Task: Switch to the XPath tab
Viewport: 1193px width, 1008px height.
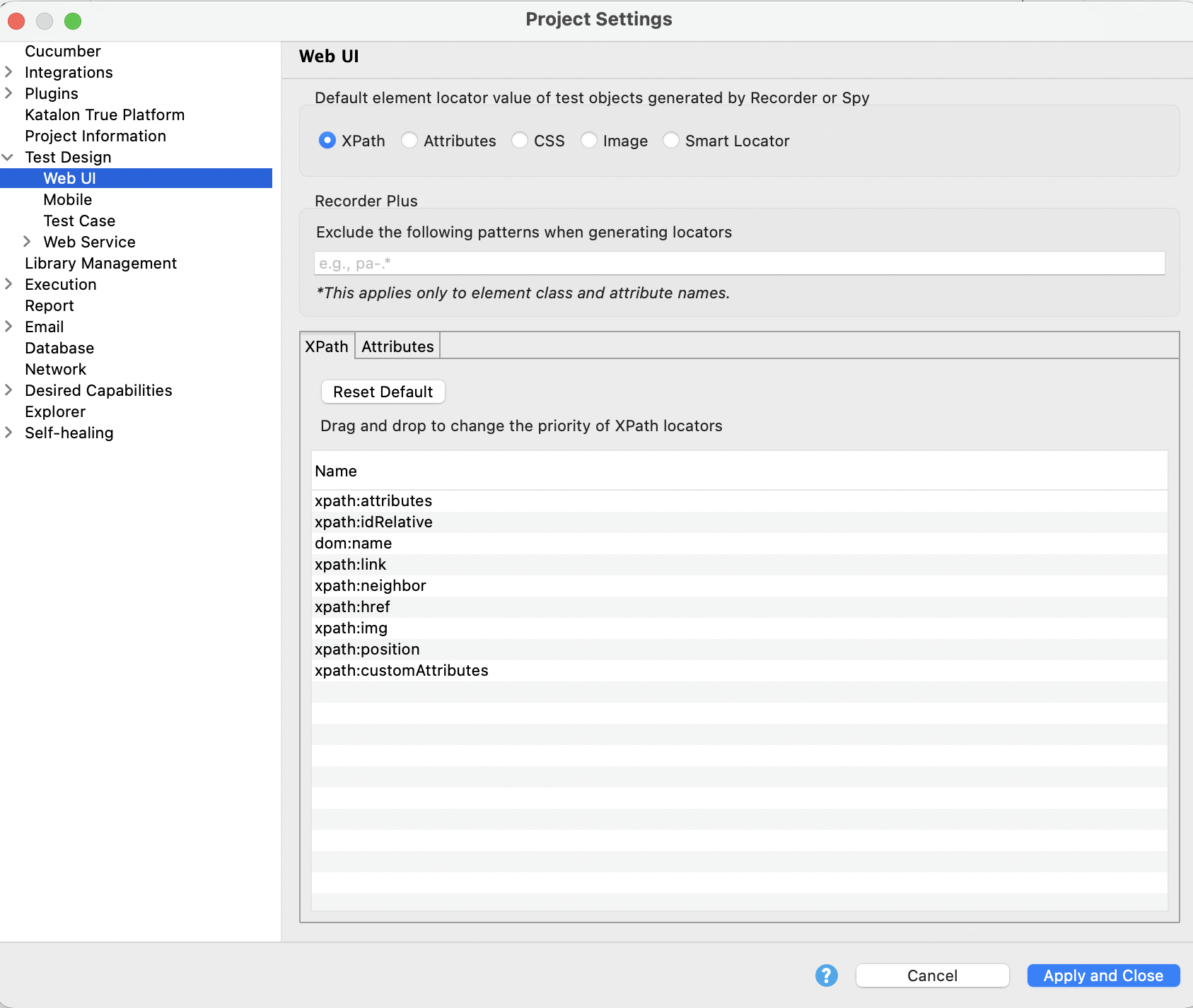Action: coord(327,346)
